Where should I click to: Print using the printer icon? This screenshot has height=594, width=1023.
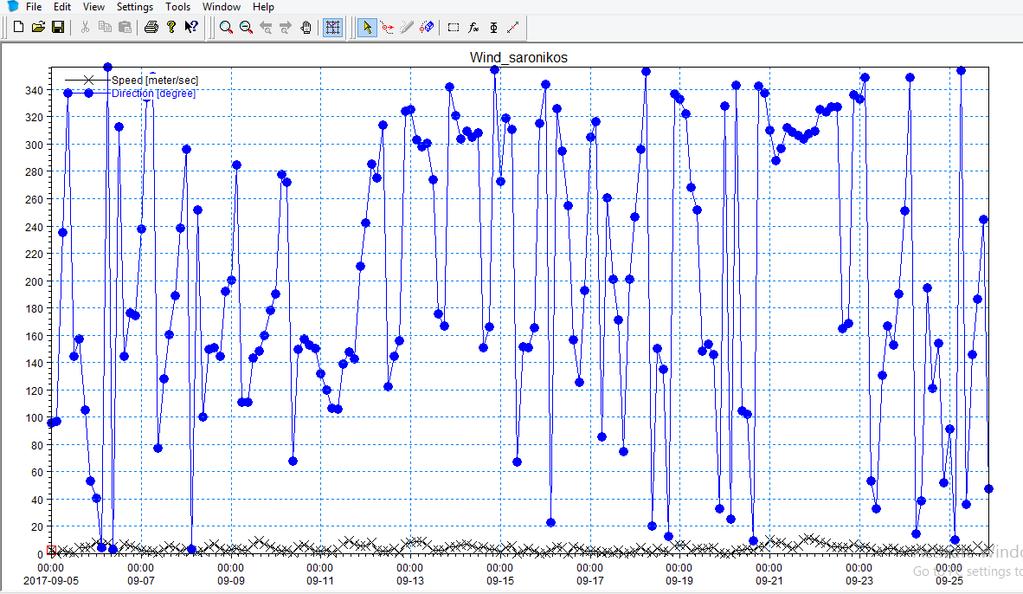pos(151,27)
